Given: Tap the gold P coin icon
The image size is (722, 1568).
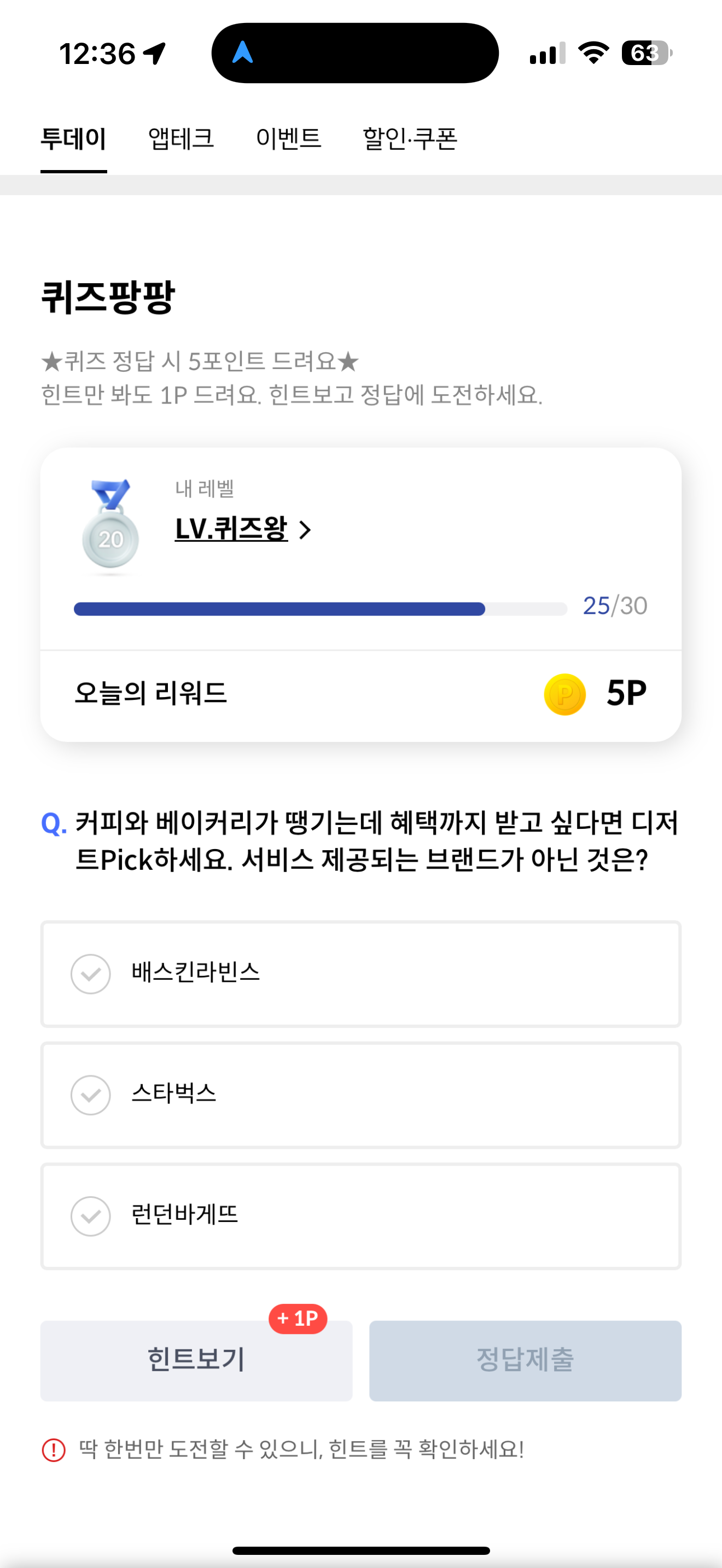Looking at the screenshot, I should coord(564,694).
